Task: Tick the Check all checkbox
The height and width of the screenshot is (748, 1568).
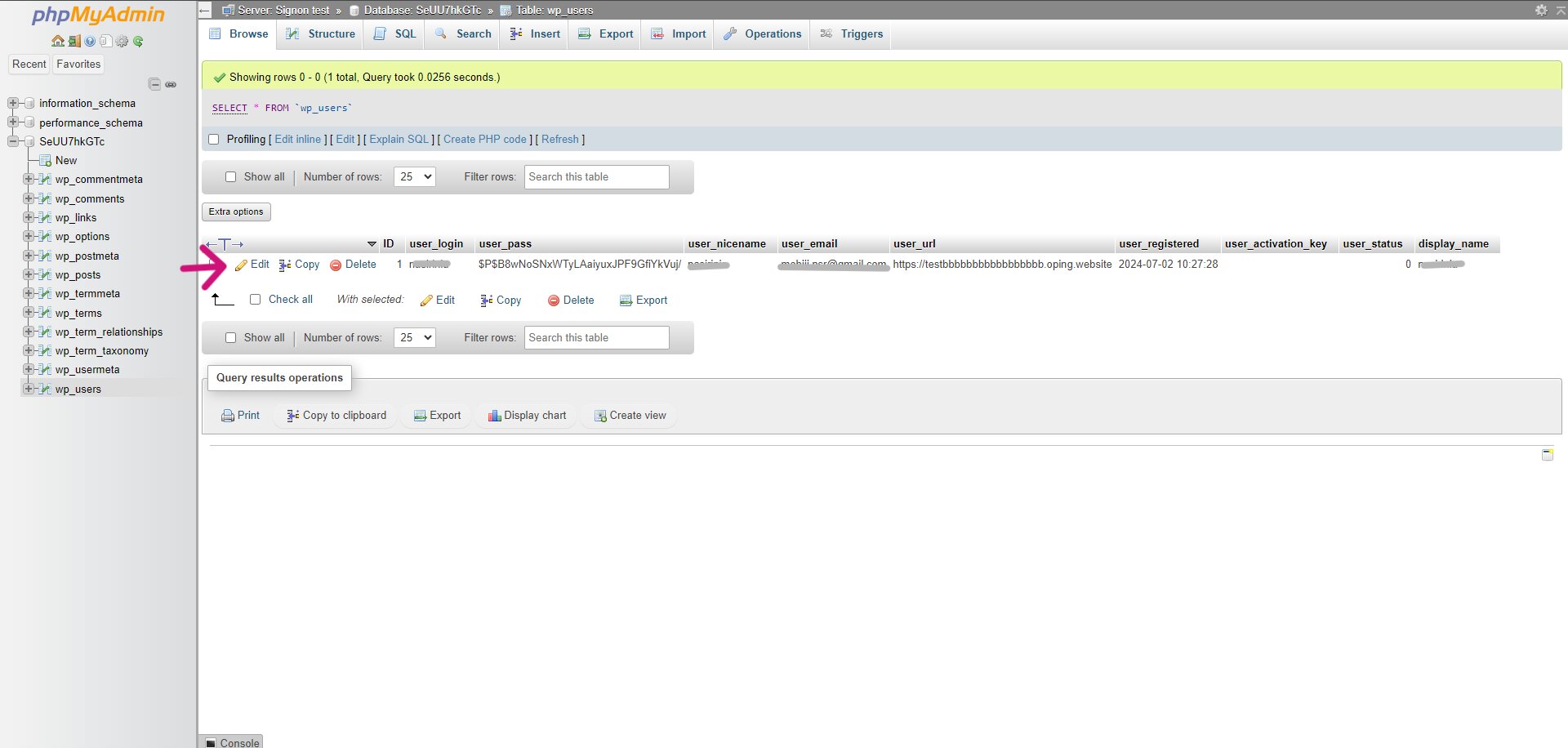Action: (x=256, y=300)
